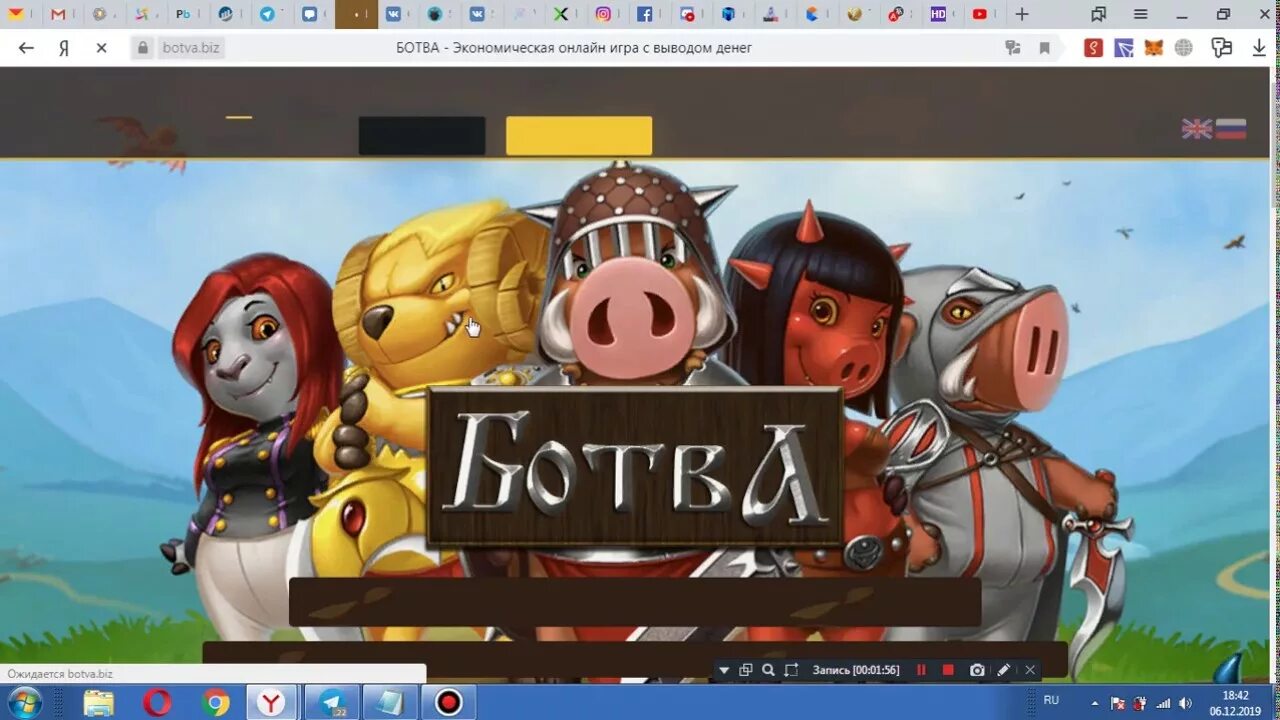Switch site language to English flag
The width and height of the screenshot is (1280, 720).
pyautogui.click(x=1196, y=129)
